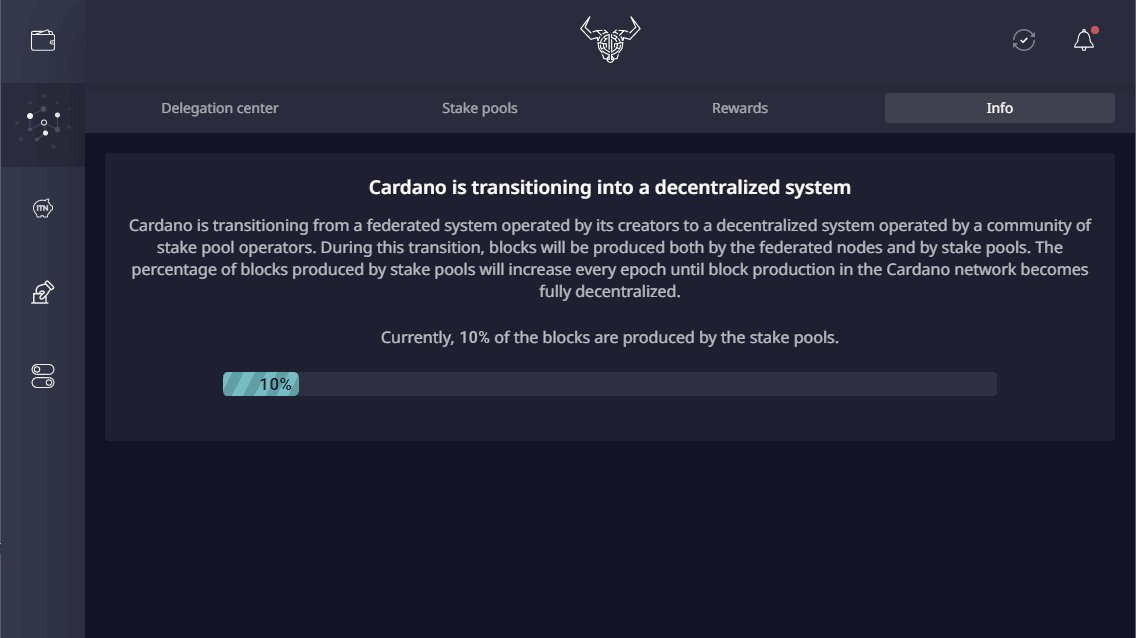Screen dimensions: 1136x638
Task: Click the text 'Currently, 10% of the blocks'
Action: tap(485, 337)
